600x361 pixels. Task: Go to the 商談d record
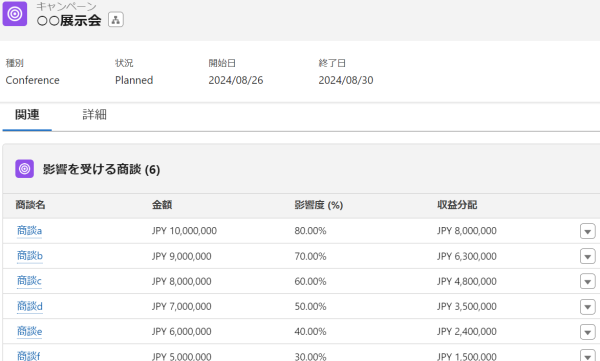[30, 306]
